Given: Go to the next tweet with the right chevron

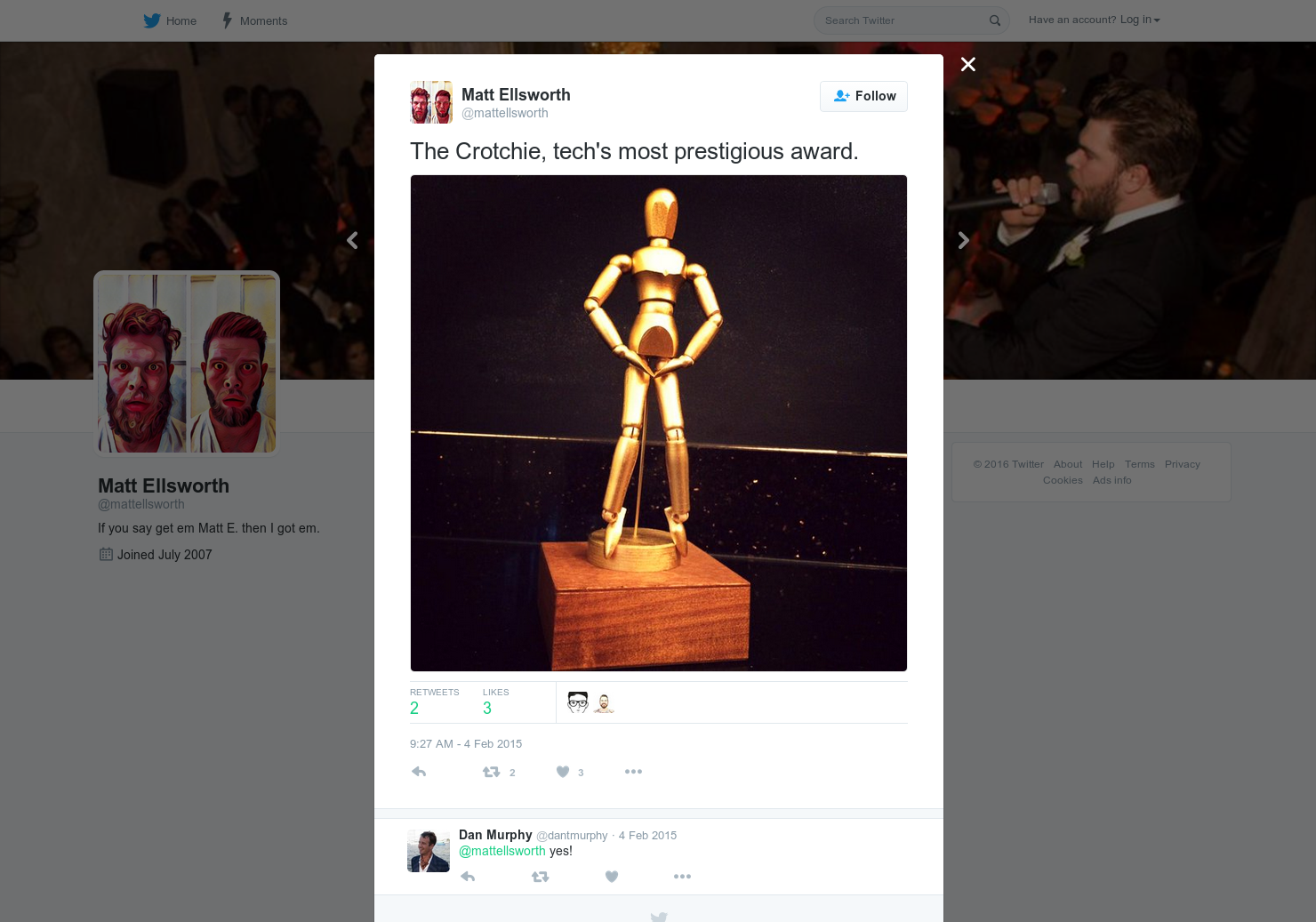Looking at the screenshot, I should click(964, 240).
